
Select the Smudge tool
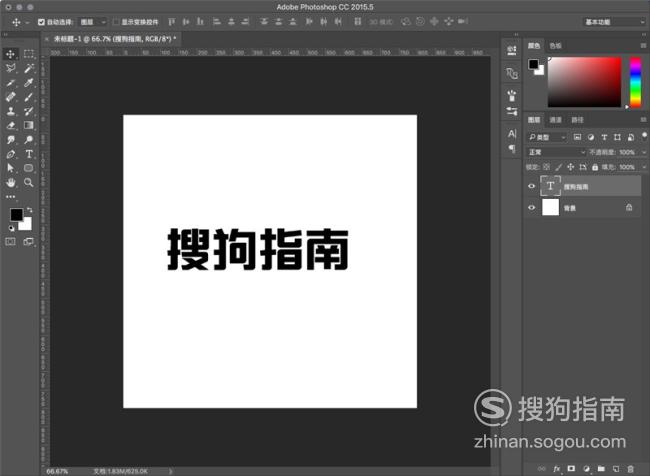11,140
